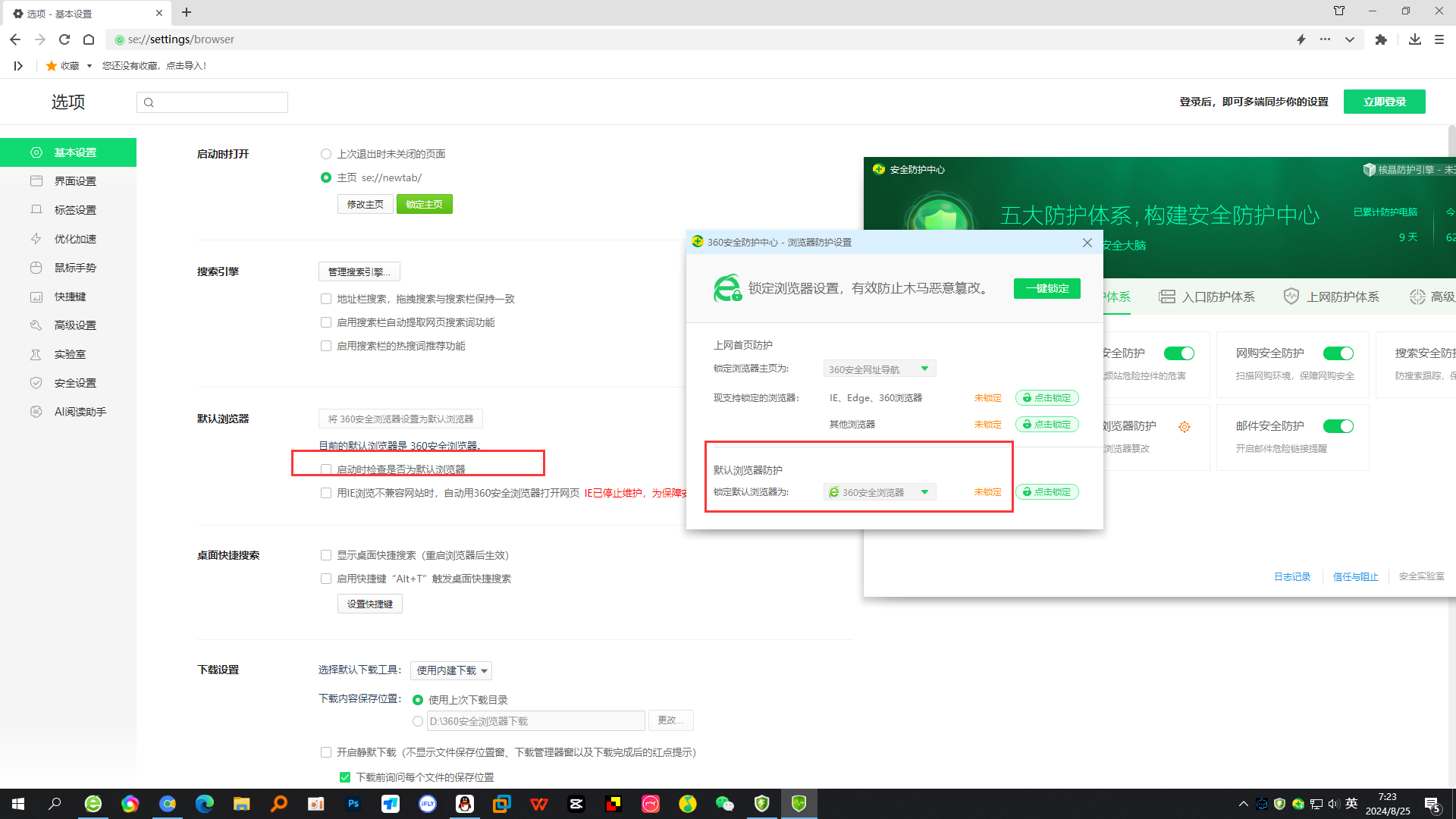Open a new browser tab

(187, 13)
